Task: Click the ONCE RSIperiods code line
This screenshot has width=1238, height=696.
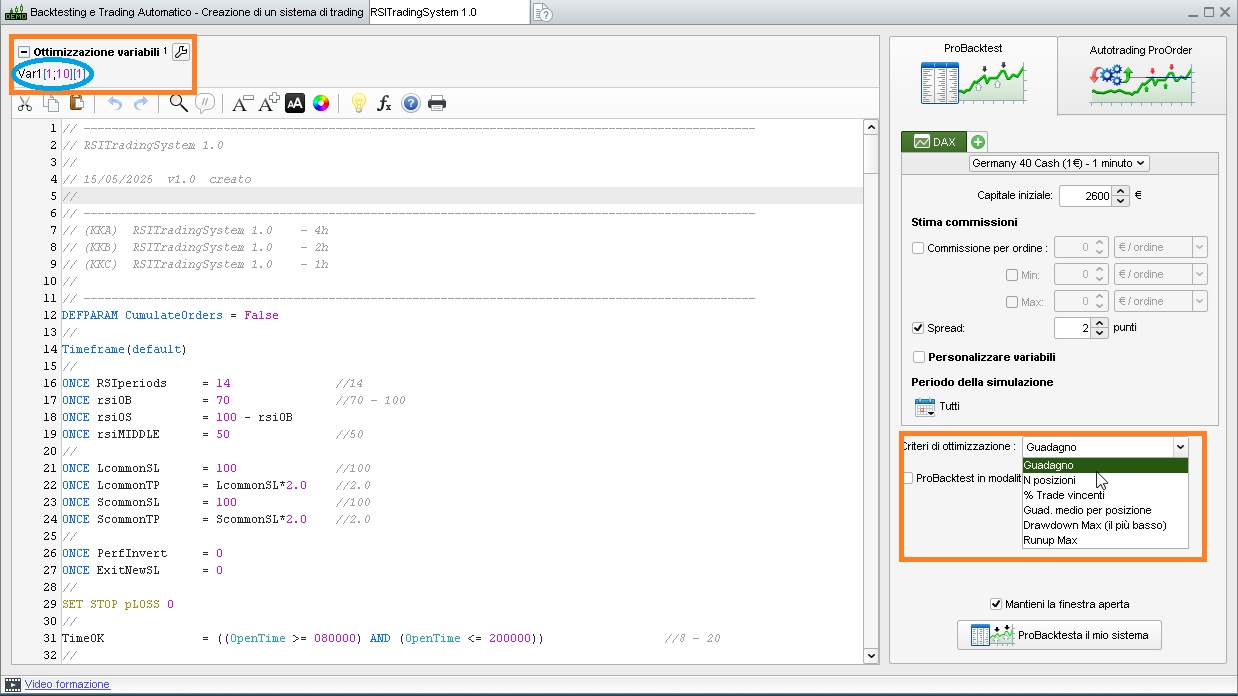Action: pyautogui.click(x=212, y=383)
